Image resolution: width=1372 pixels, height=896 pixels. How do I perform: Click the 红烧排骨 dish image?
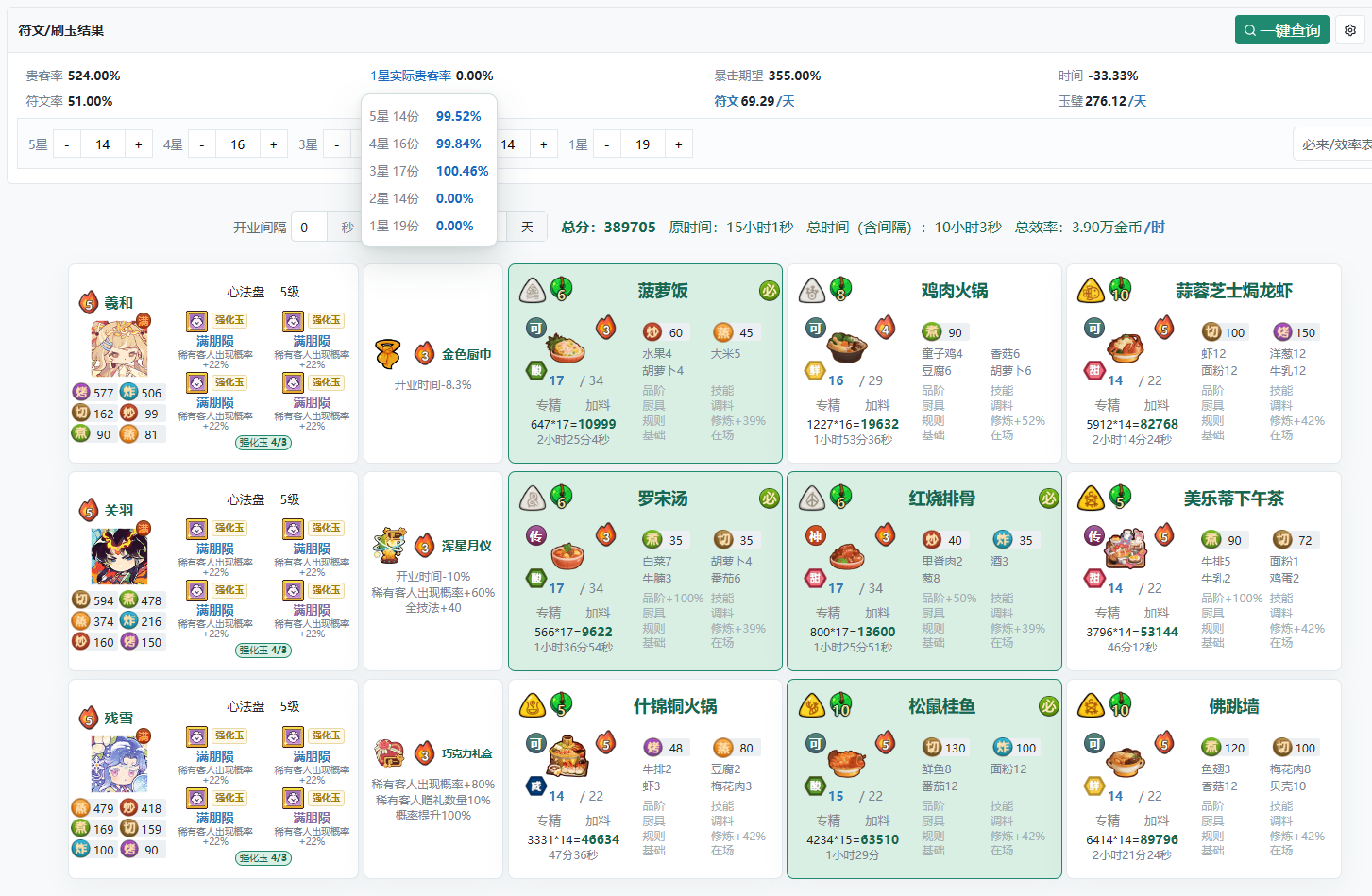[x=847, y=555]
